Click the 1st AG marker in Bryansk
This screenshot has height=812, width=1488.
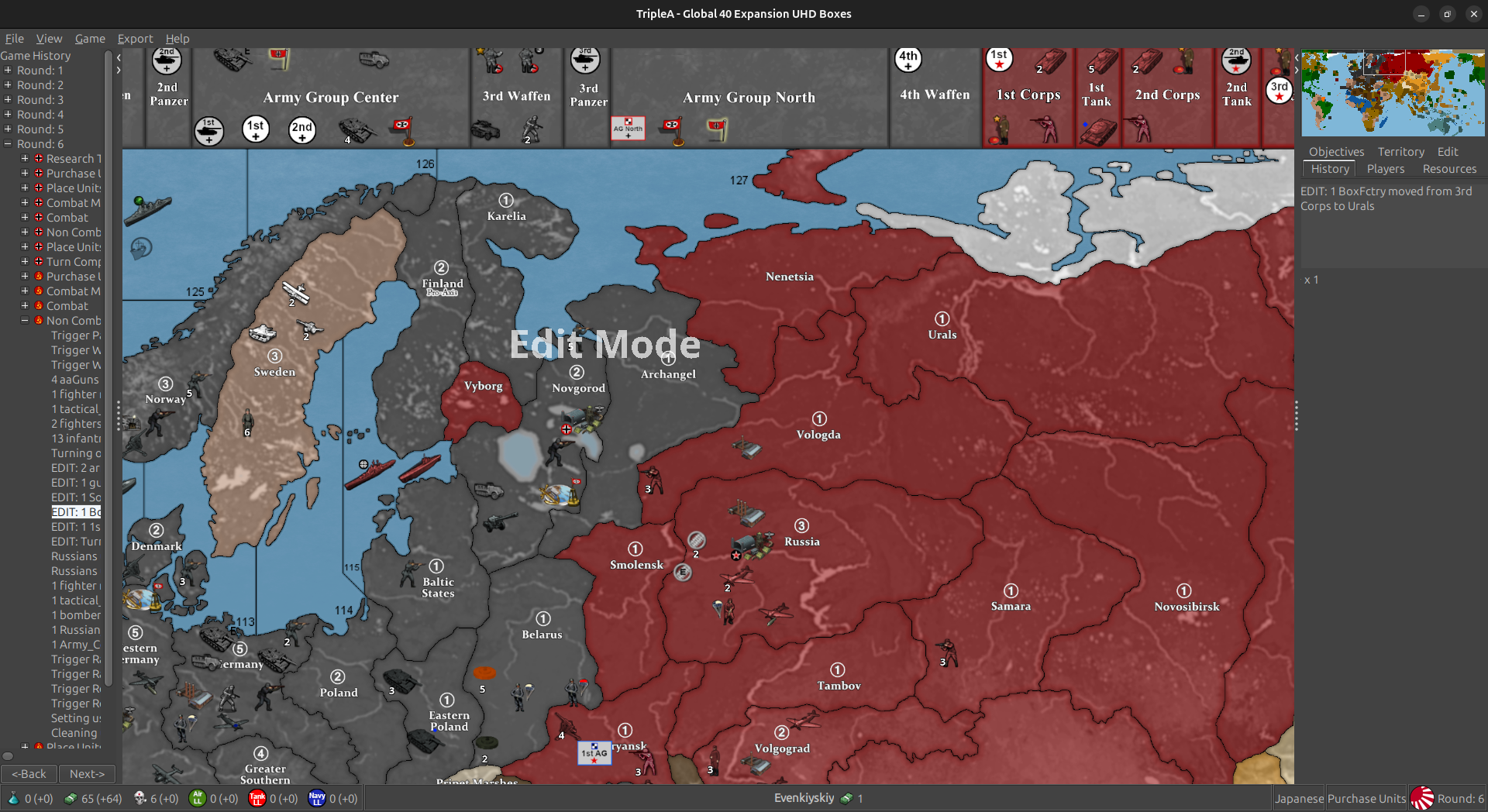[594, 752]
